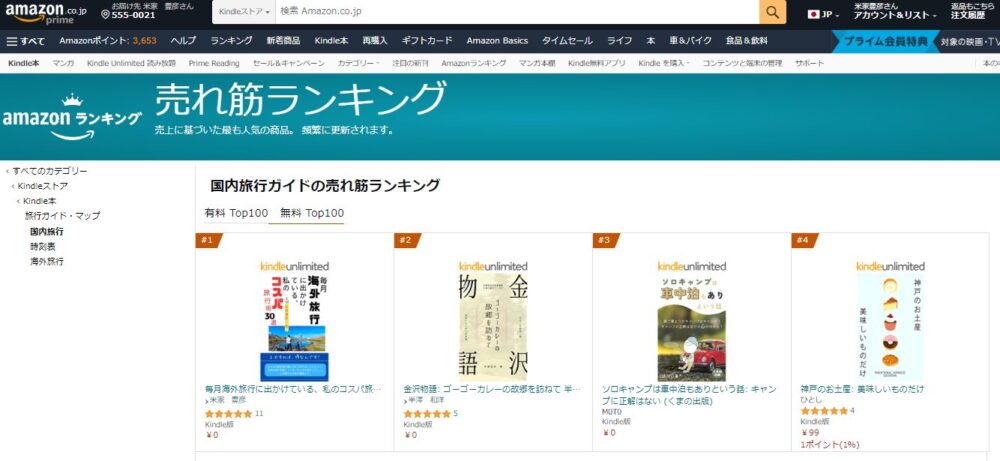Click title 金沢物語: ゴーゴーカレー link
This screenshot has width=1000, height=461.
click(492, 389)
